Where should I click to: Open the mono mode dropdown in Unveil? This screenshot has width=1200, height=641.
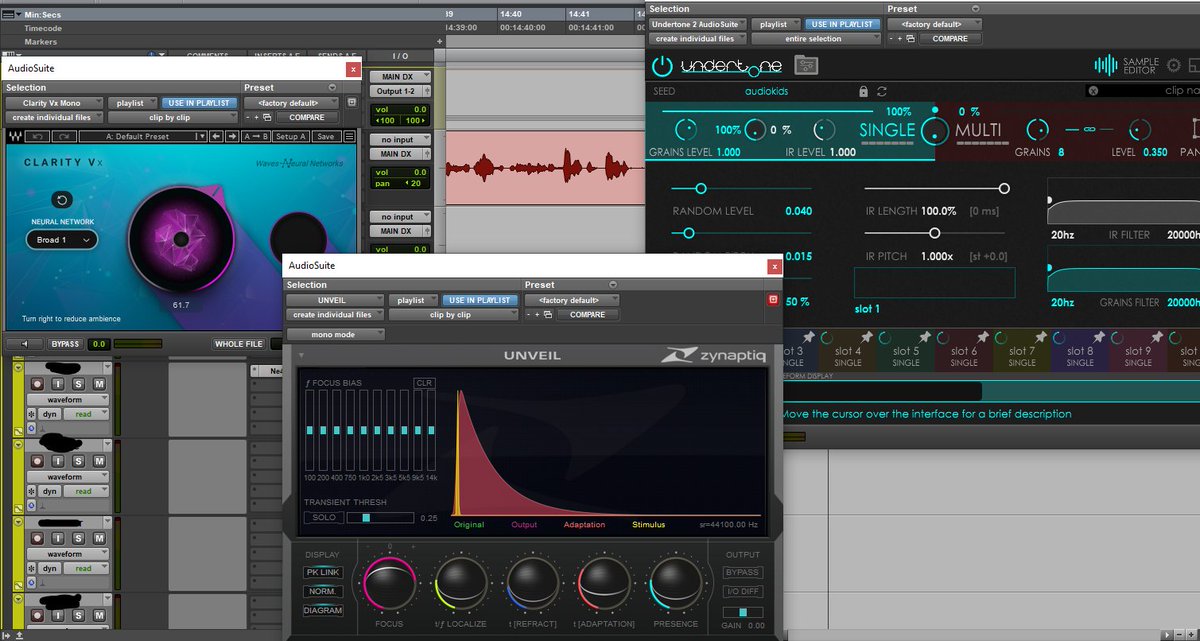click(335, 334)
